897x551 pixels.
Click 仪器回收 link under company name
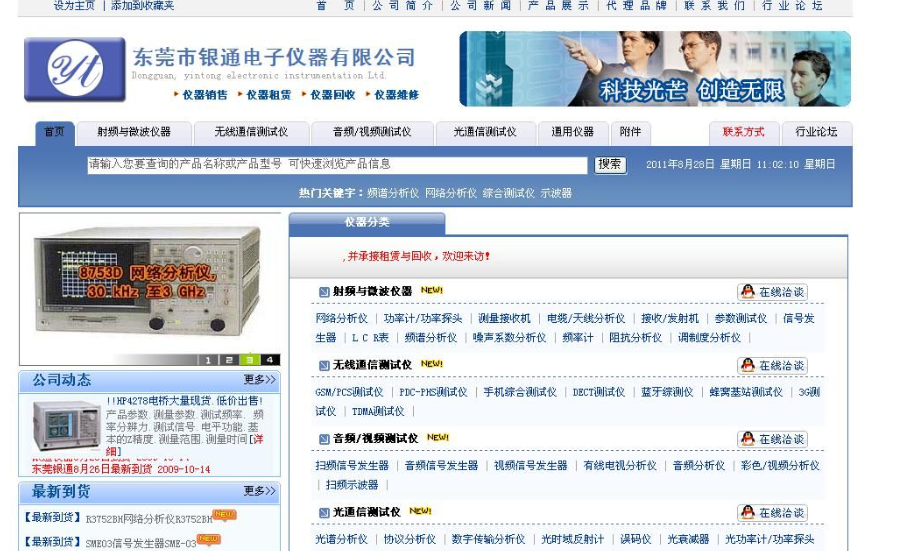332,95
